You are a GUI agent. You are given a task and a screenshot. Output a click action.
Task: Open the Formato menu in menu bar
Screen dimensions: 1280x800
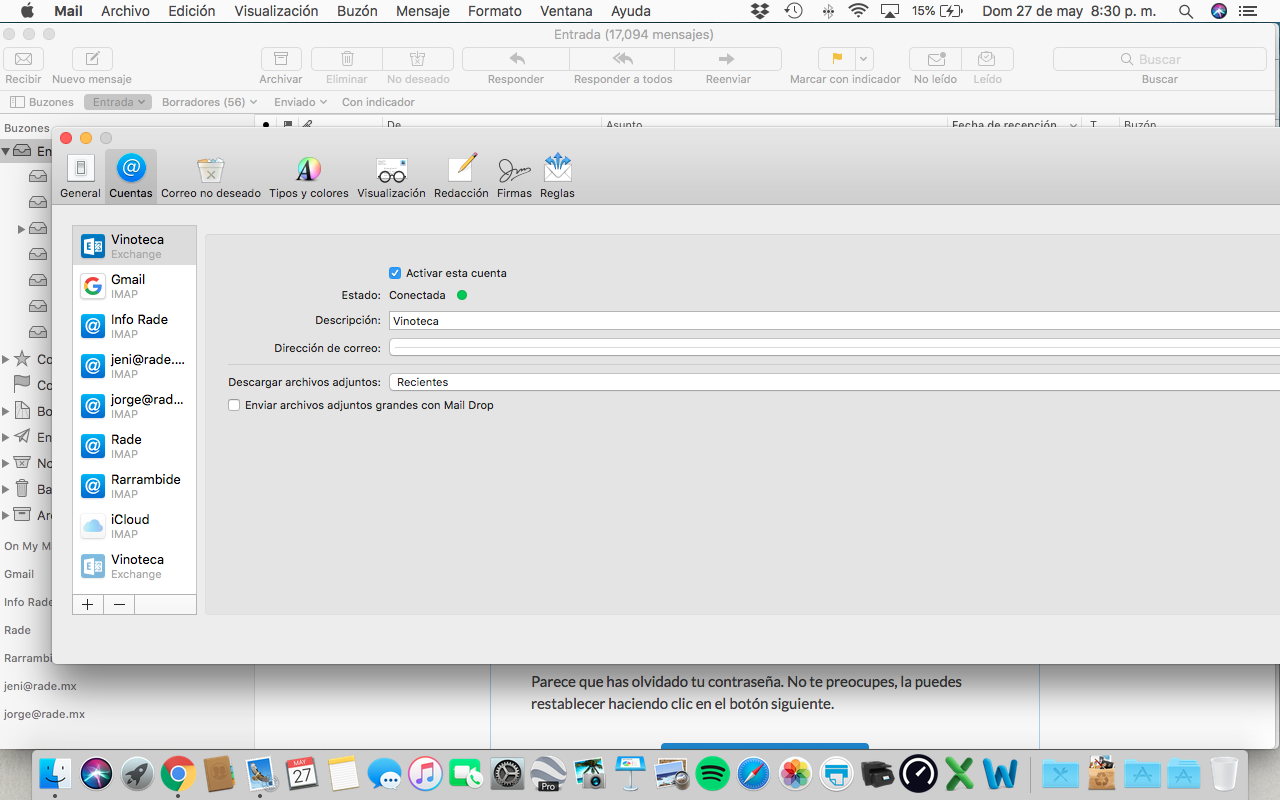click(495, 11)
